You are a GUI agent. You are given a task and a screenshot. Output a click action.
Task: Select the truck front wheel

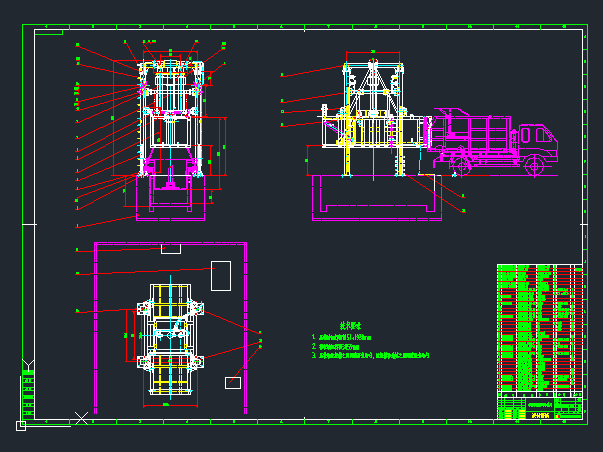pyautogui.click(x=535, y=166)
